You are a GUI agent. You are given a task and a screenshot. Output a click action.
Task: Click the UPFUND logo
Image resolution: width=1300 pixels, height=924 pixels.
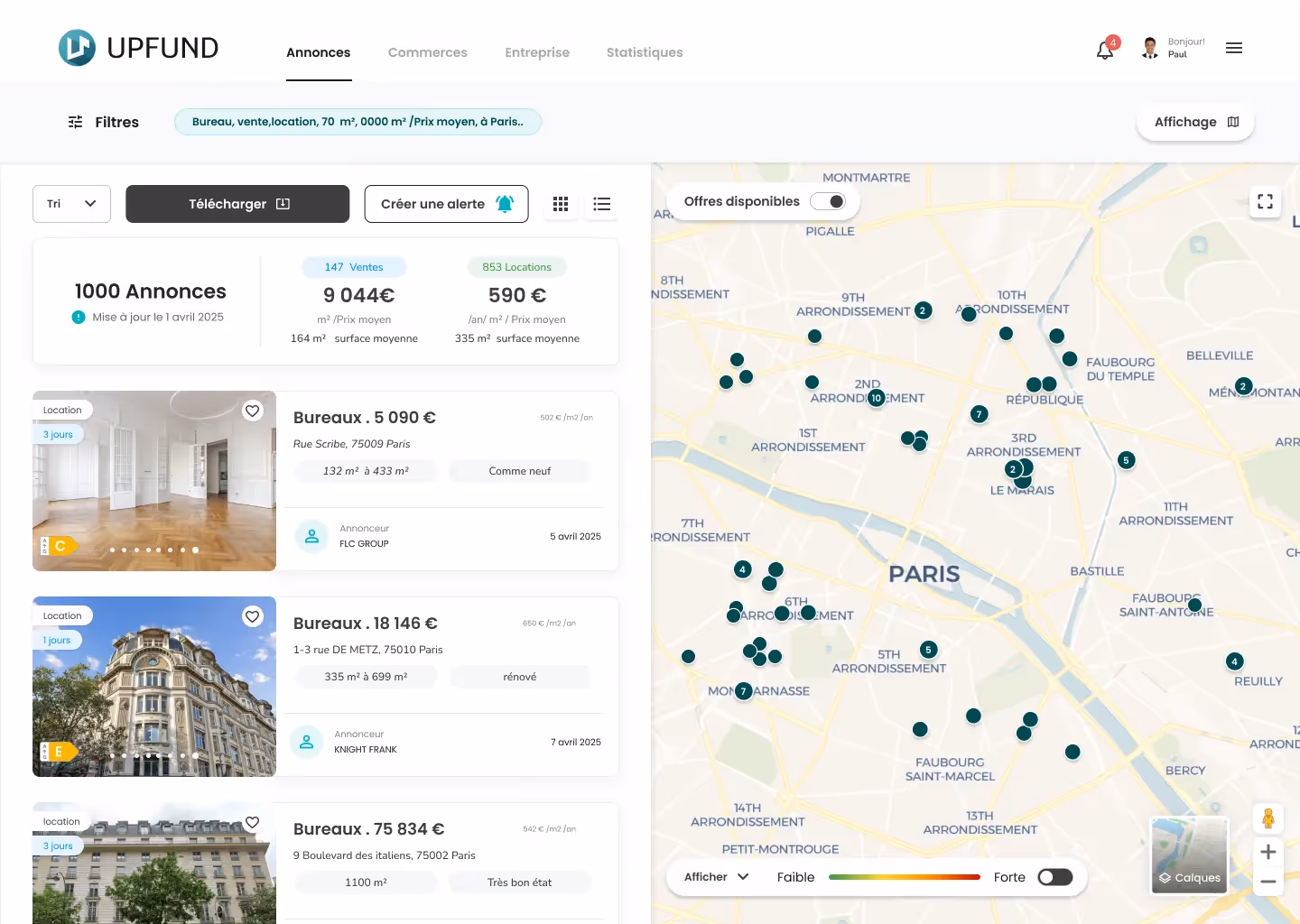click(139, 48)
